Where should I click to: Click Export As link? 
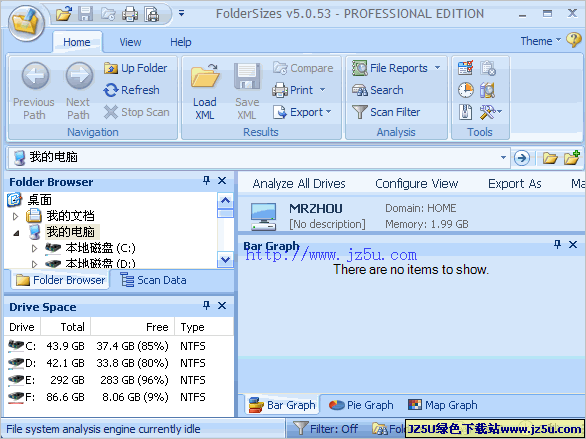[515, 183]
